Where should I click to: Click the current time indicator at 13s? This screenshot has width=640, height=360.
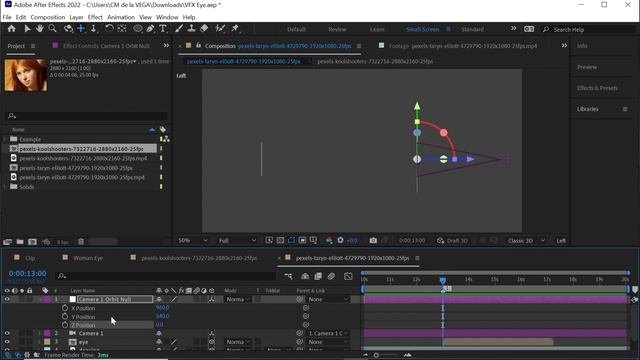[443, 280]
